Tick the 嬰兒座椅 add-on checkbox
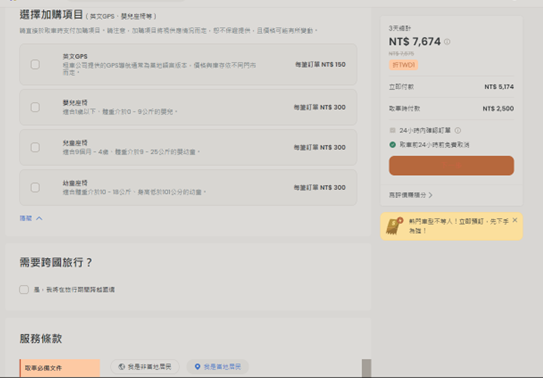The image size is (543, 378). tap(35, 107)
